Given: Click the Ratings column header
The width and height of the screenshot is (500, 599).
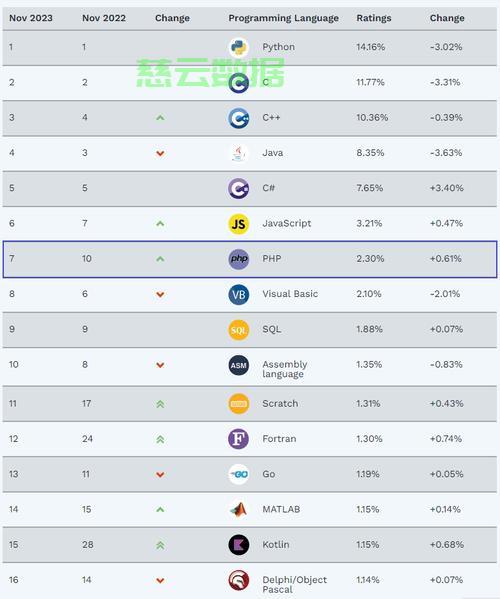Looking at the screenshot, I should (x=374, y=18).
